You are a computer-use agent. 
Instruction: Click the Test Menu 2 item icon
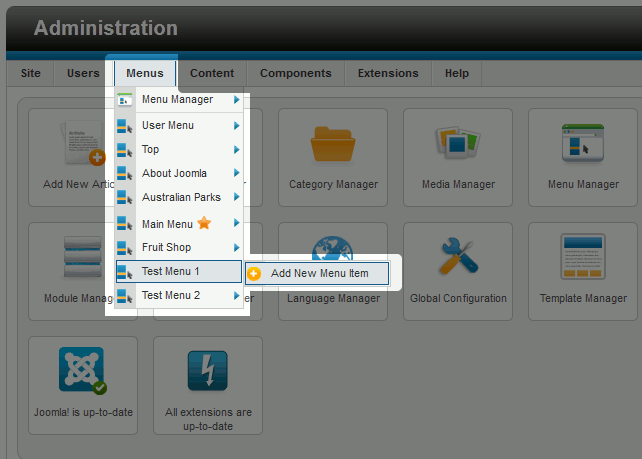pyautogui.click(x=124, y=296)
